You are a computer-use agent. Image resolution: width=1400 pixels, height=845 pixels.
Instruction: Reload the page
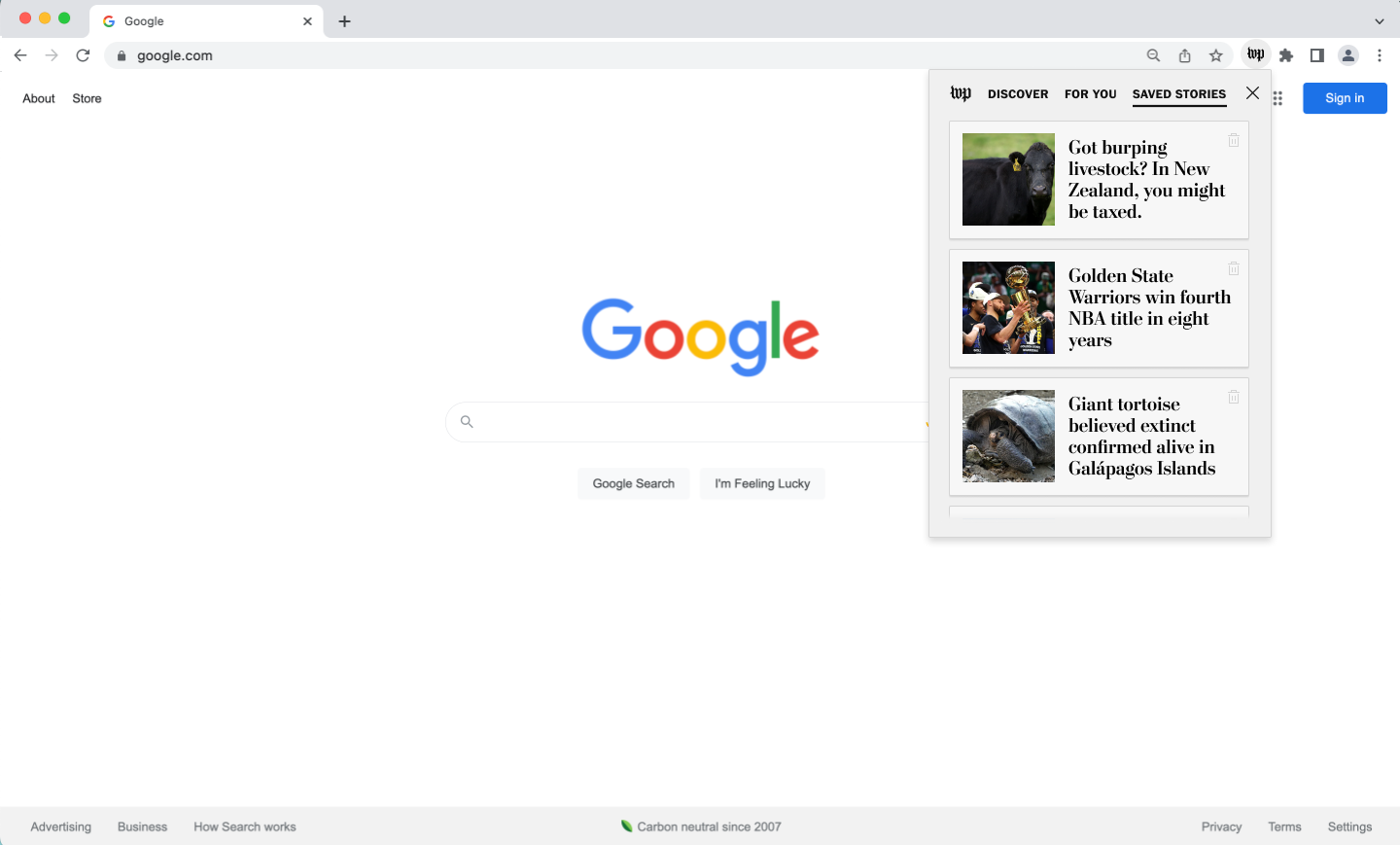click(84, 55)
